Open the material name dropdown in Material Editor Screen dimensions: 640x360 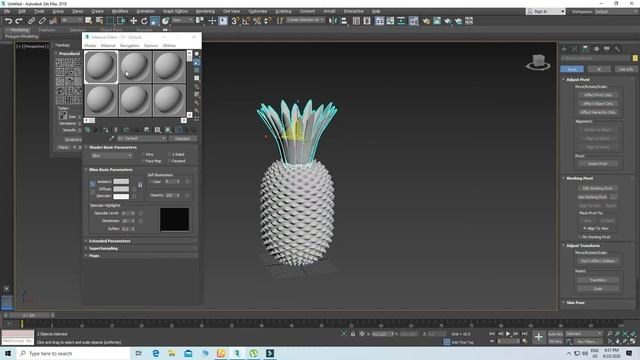[x=141, y=139]
